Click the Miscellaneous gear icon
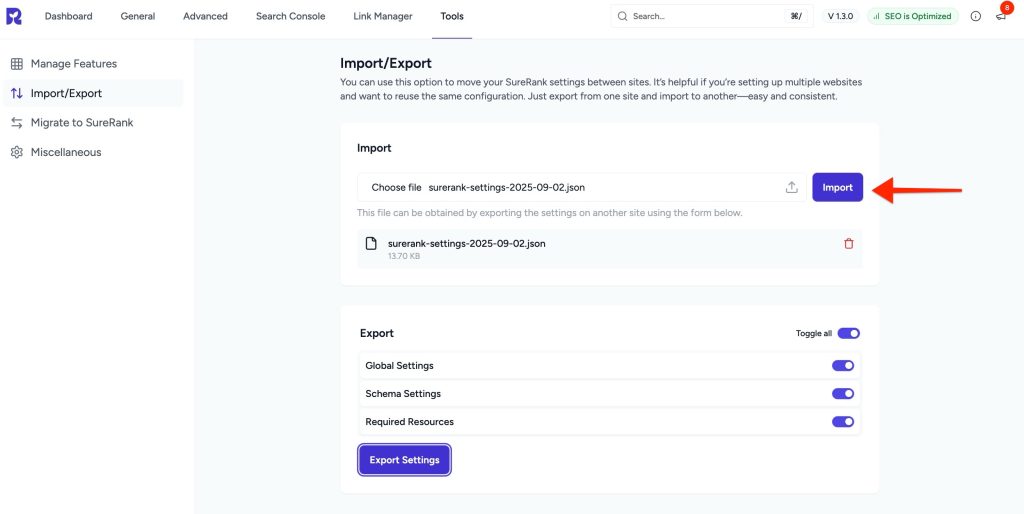The height and width of the screenshot is (514, 1024). [17, 152]
